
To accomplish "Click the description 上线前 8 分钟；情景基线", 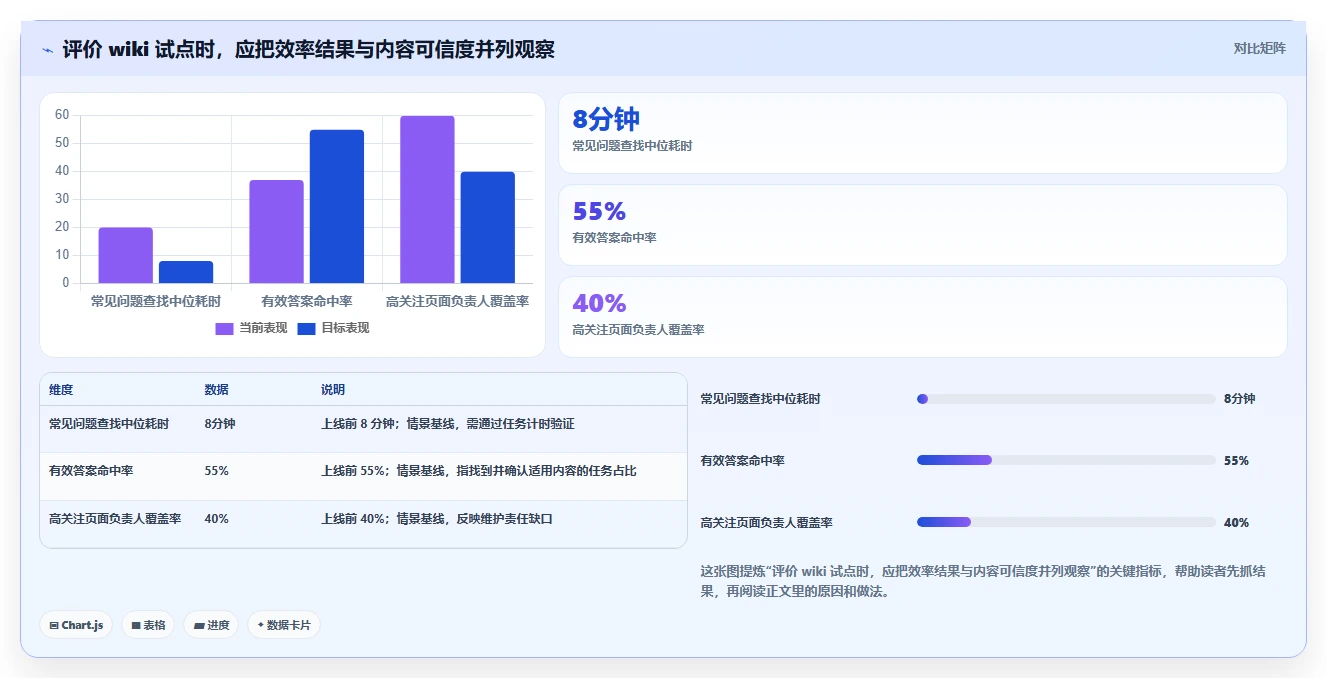I will pyautogui.click(x=448, y=424).
